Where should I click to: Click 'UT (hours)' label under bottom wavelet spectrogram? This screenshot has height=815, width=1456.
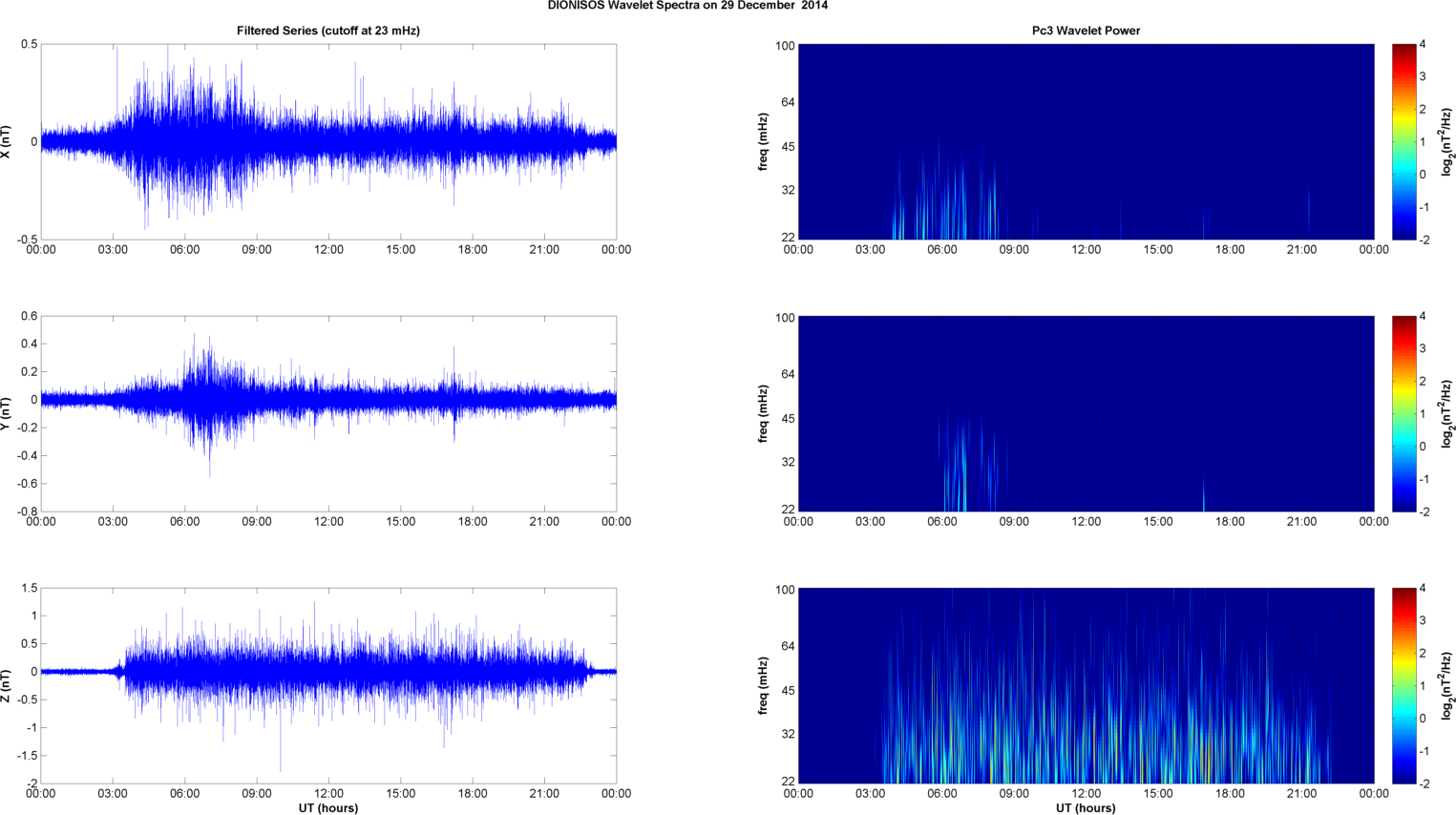(x=1086, y=807)
